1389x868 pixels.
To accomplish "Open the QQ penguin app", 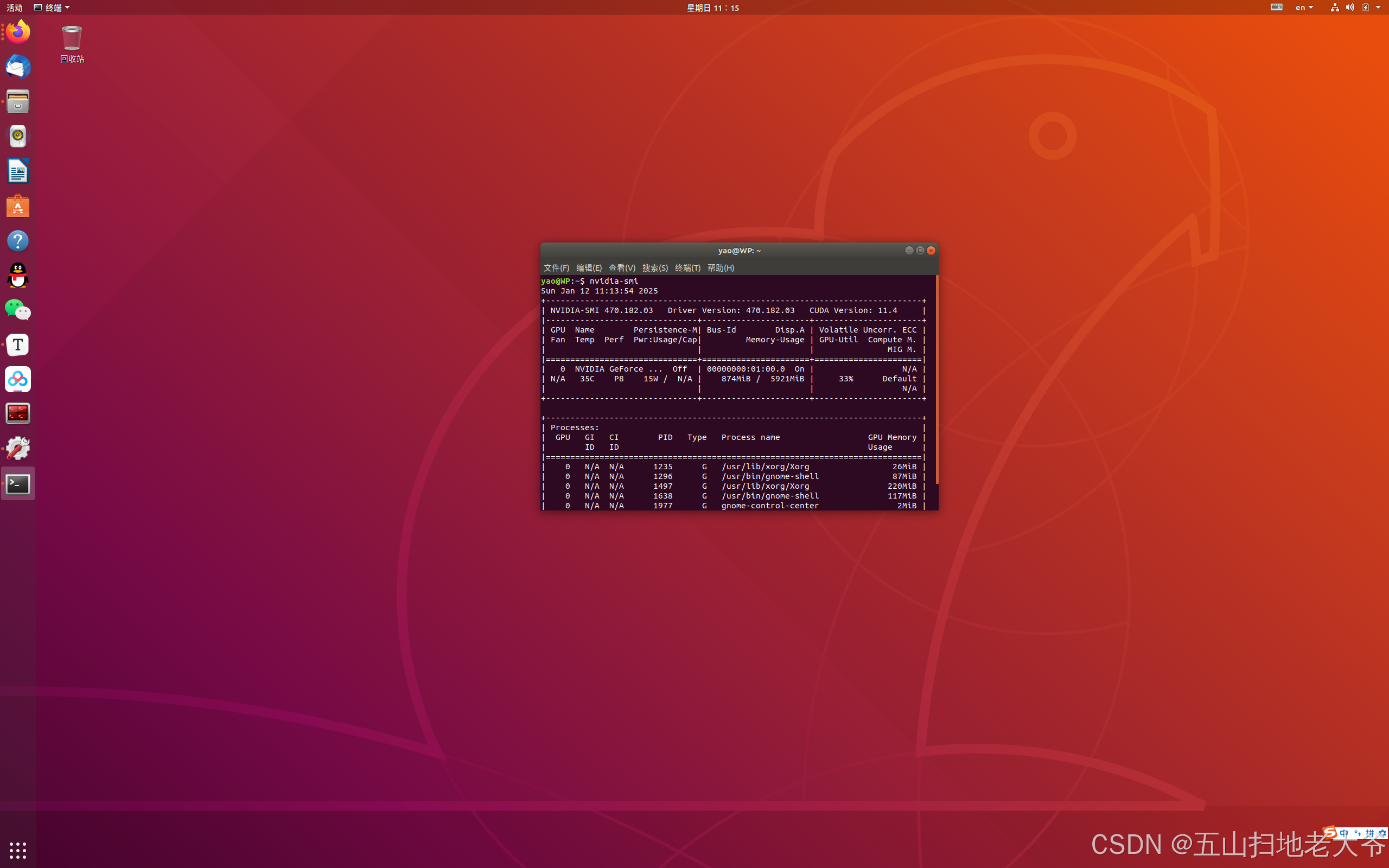I will click(18, 276).
